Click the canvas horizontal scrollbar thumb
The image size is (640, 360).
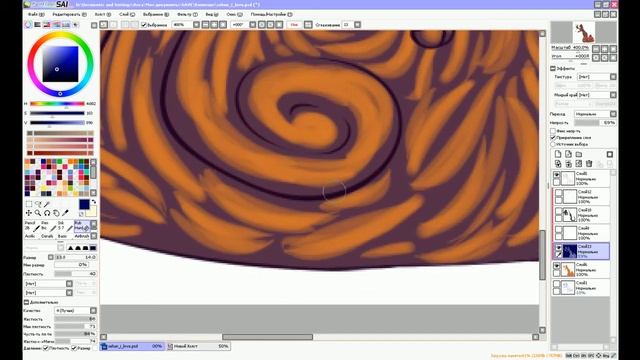[x=267, y=337]
